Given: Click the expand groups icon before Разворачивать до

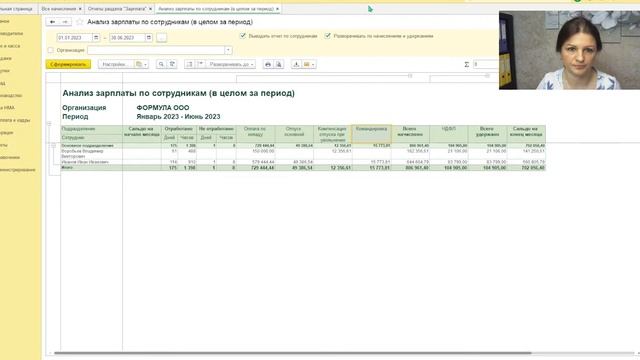Looking at the screenshot, I should 200,64.
